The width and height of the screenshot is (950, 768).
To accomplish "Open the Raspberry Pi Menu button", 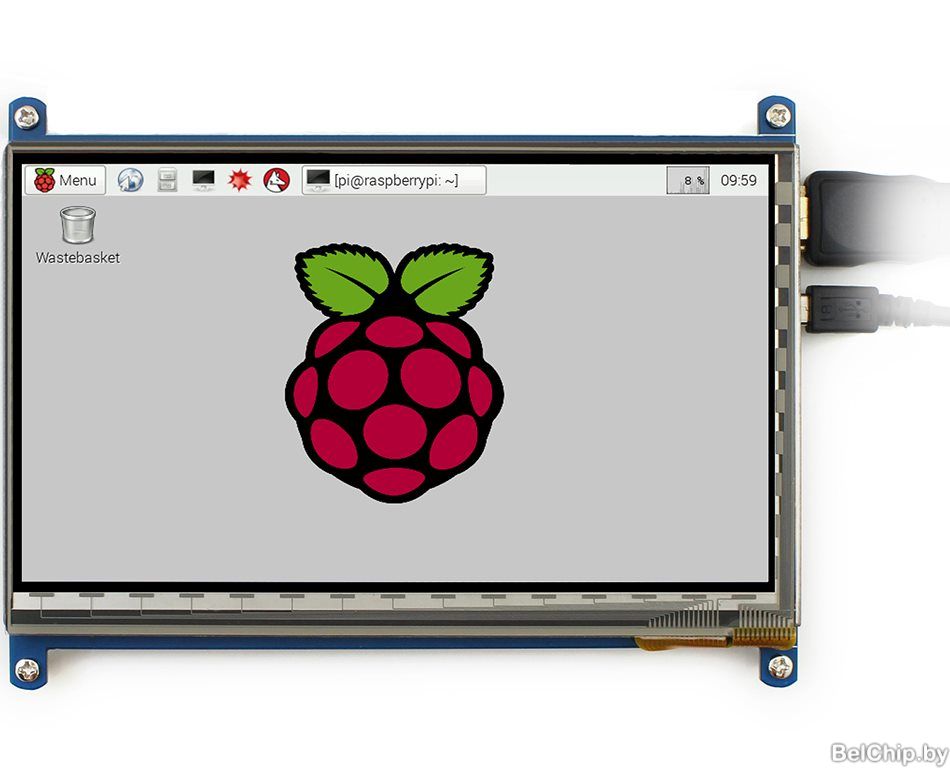I will click(x=65, y=180).
